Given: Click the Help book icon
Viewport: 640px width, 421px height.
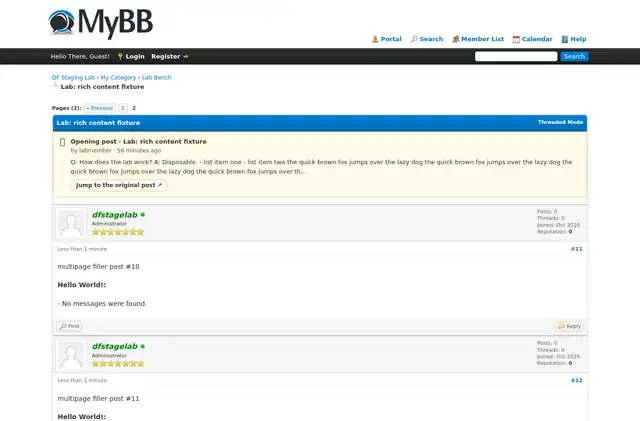Looking at the screenshot, I should [565, 39].
